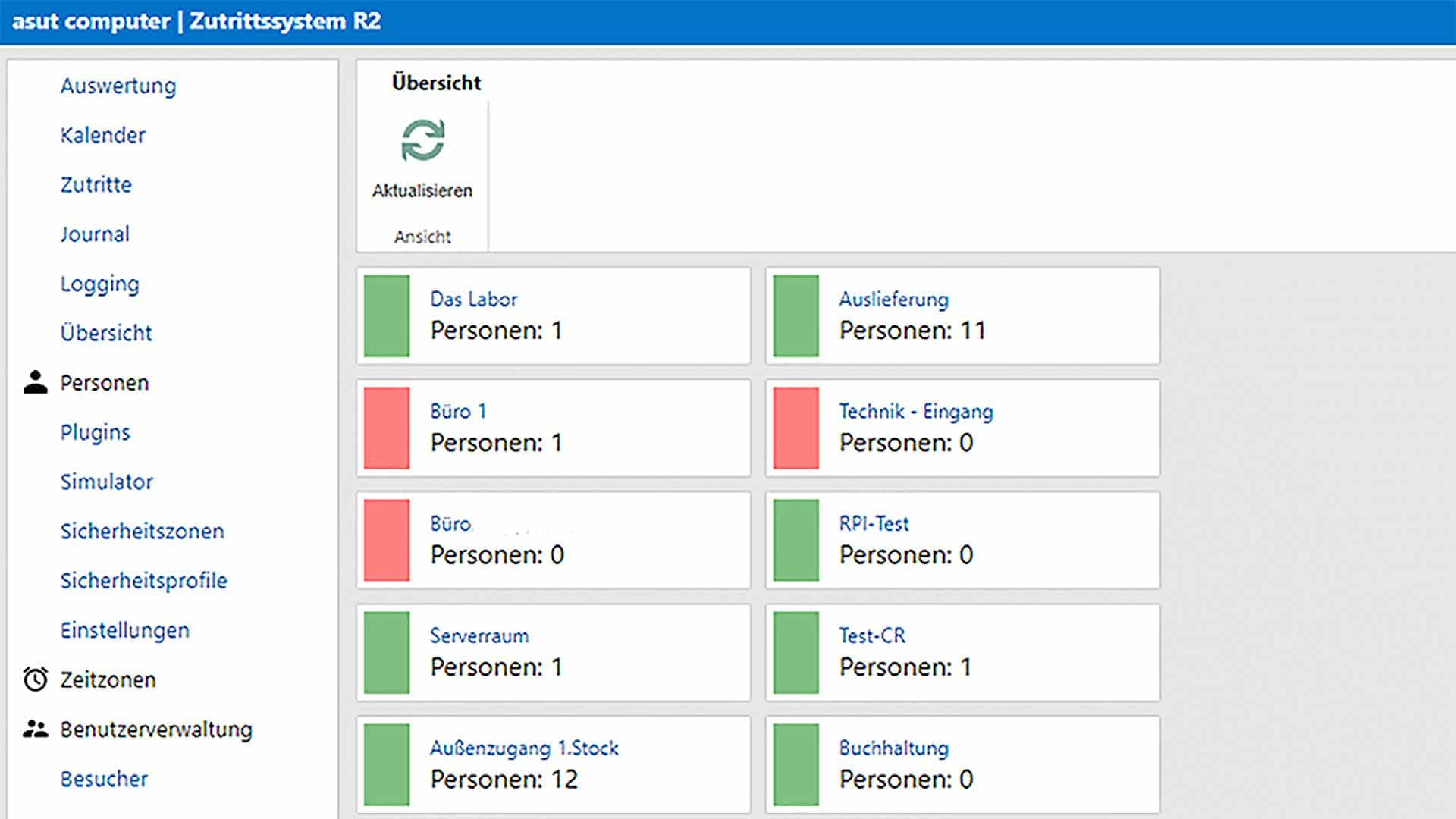1456x819 pixels.
Task: Click green status block of Serverraum
Action: tap(387, 652)
